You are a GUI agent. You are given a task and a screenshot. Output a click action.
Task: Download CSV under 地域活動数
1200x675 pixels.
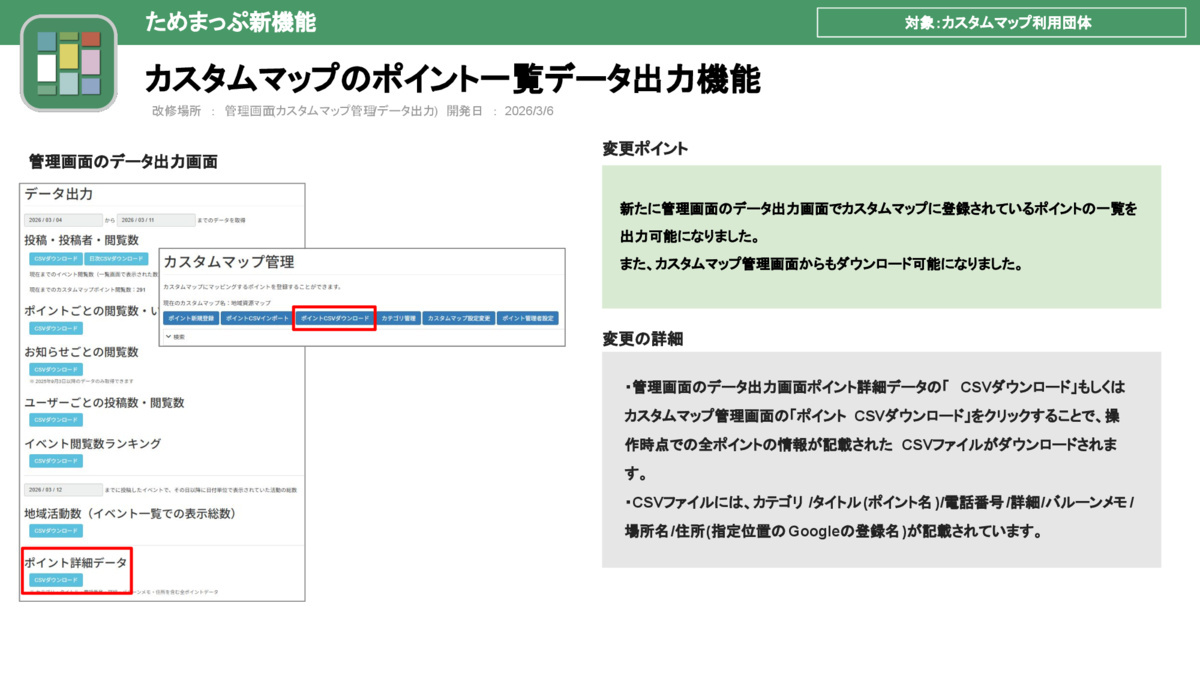click(x=55, y=531)
